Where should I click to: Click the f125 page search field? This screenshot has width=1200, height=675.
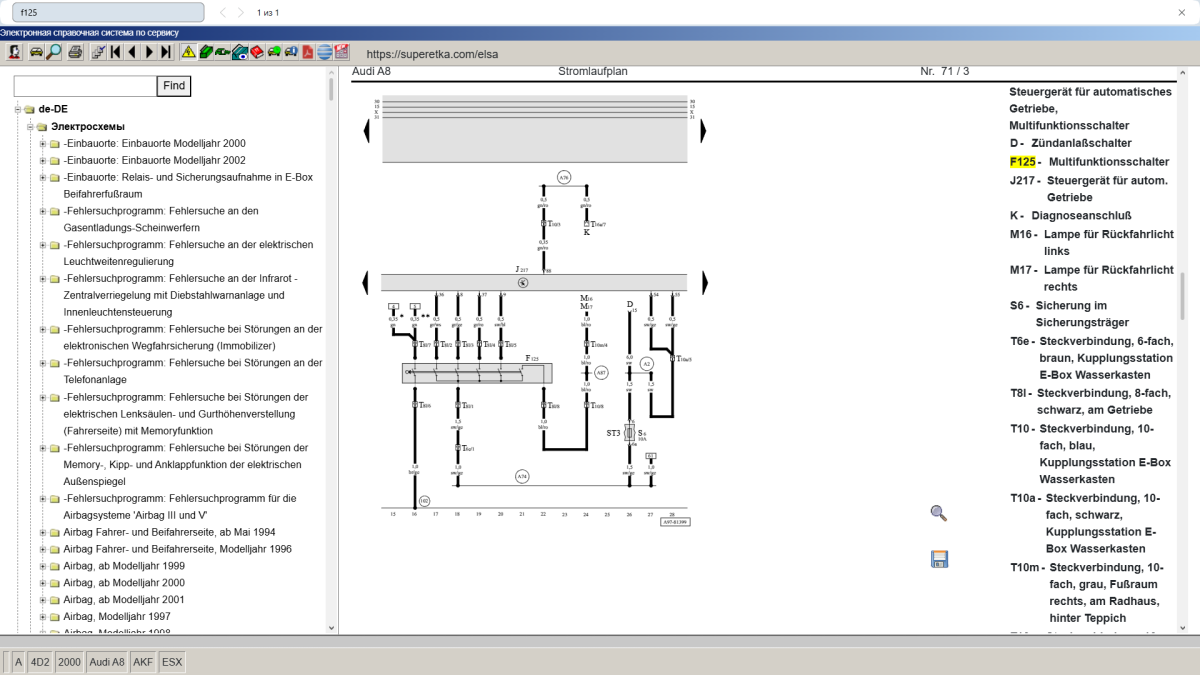108,12
